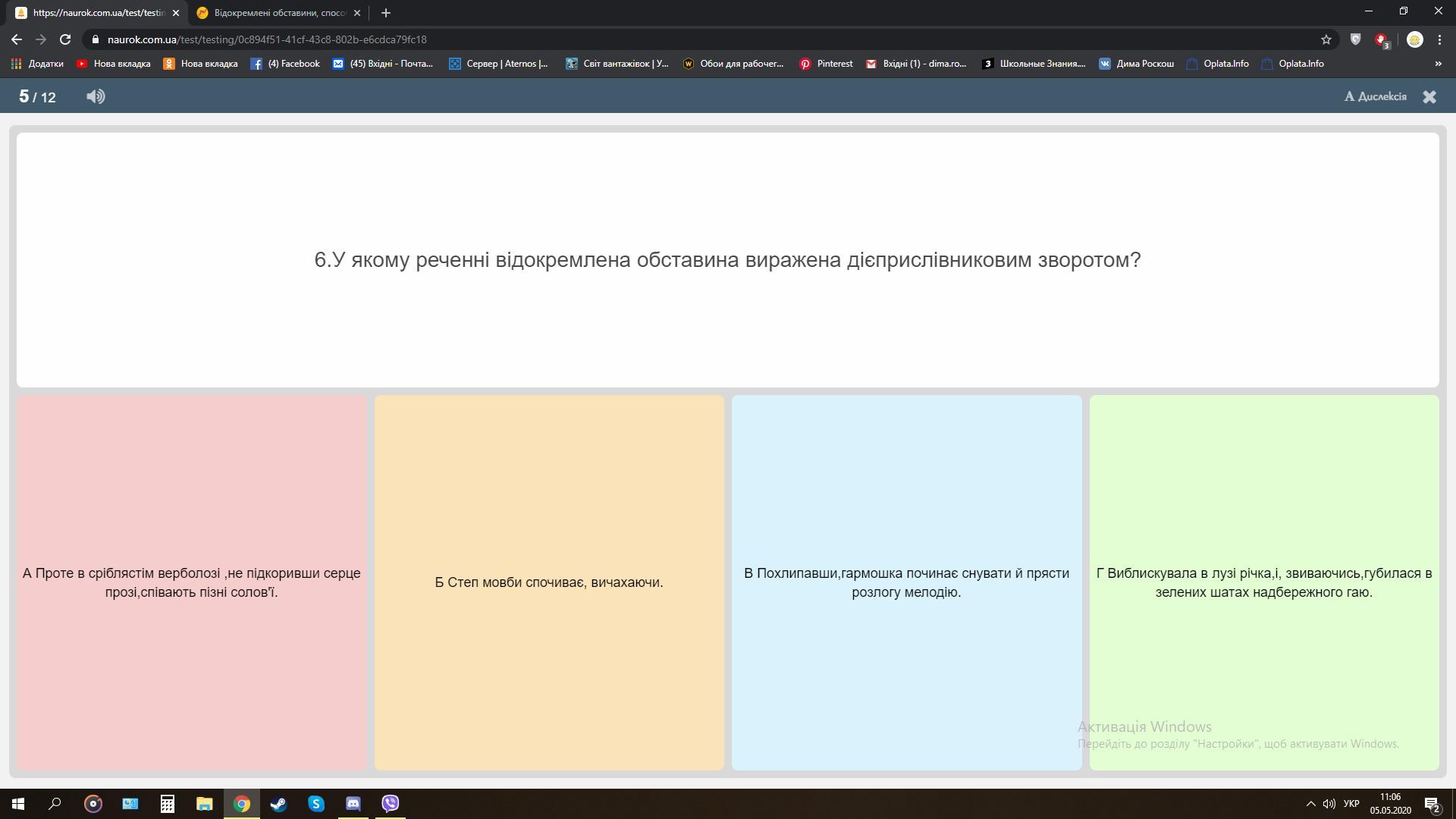Open Google Chrome in the taskbar
1456x819 pixels.
[x=242, y=804]
